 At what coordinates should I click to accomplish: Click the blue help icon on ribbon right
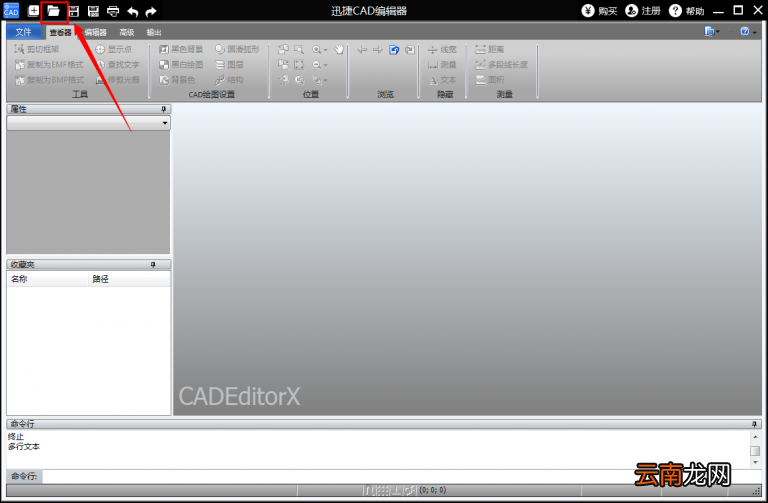(745, 31)
